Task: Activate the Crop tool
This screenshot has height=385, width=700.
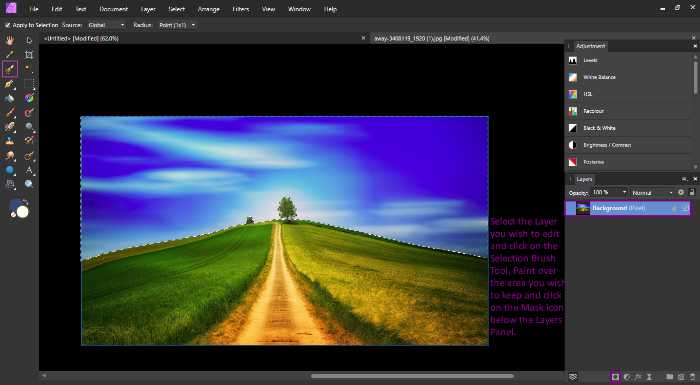Action: coord(29,55)
